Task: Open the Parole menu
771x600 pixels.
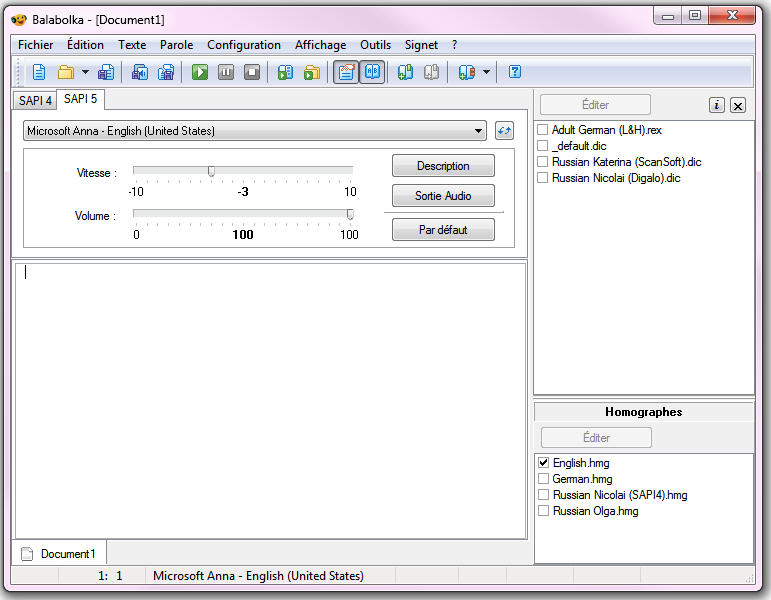Action: [x=176, y=45]
